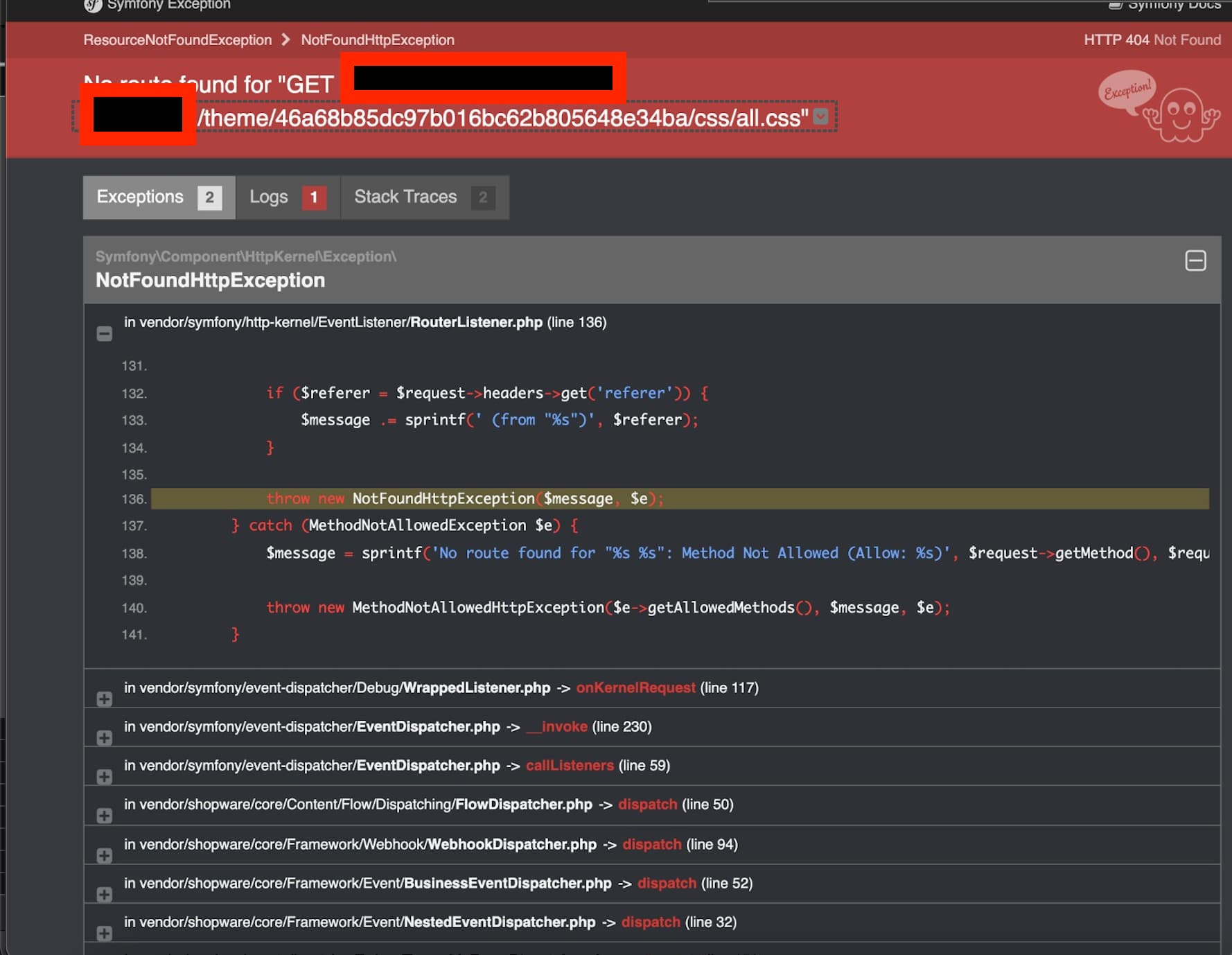
Task: Click the NestedEventDispatcher.php file name
Action: coord(500,922)
